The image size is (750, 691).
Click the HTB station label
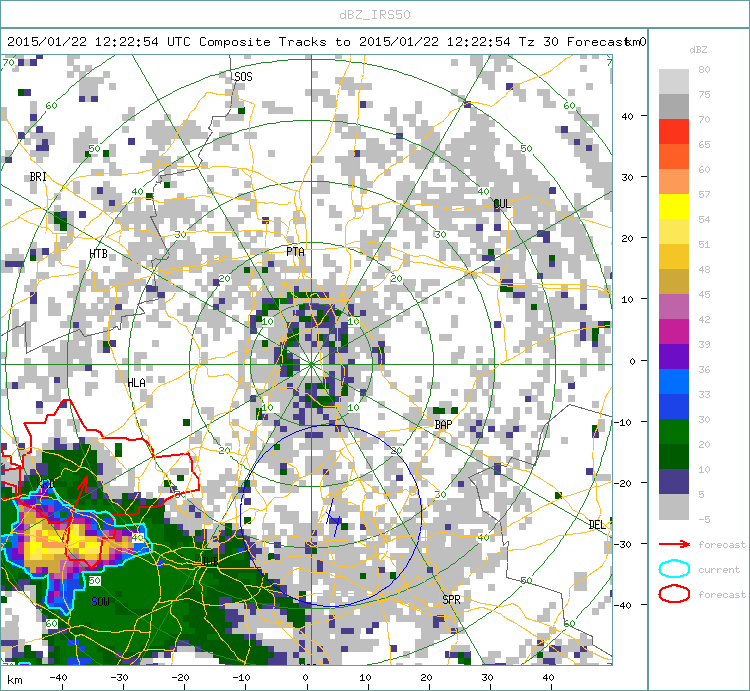click(x=98, y=253)
